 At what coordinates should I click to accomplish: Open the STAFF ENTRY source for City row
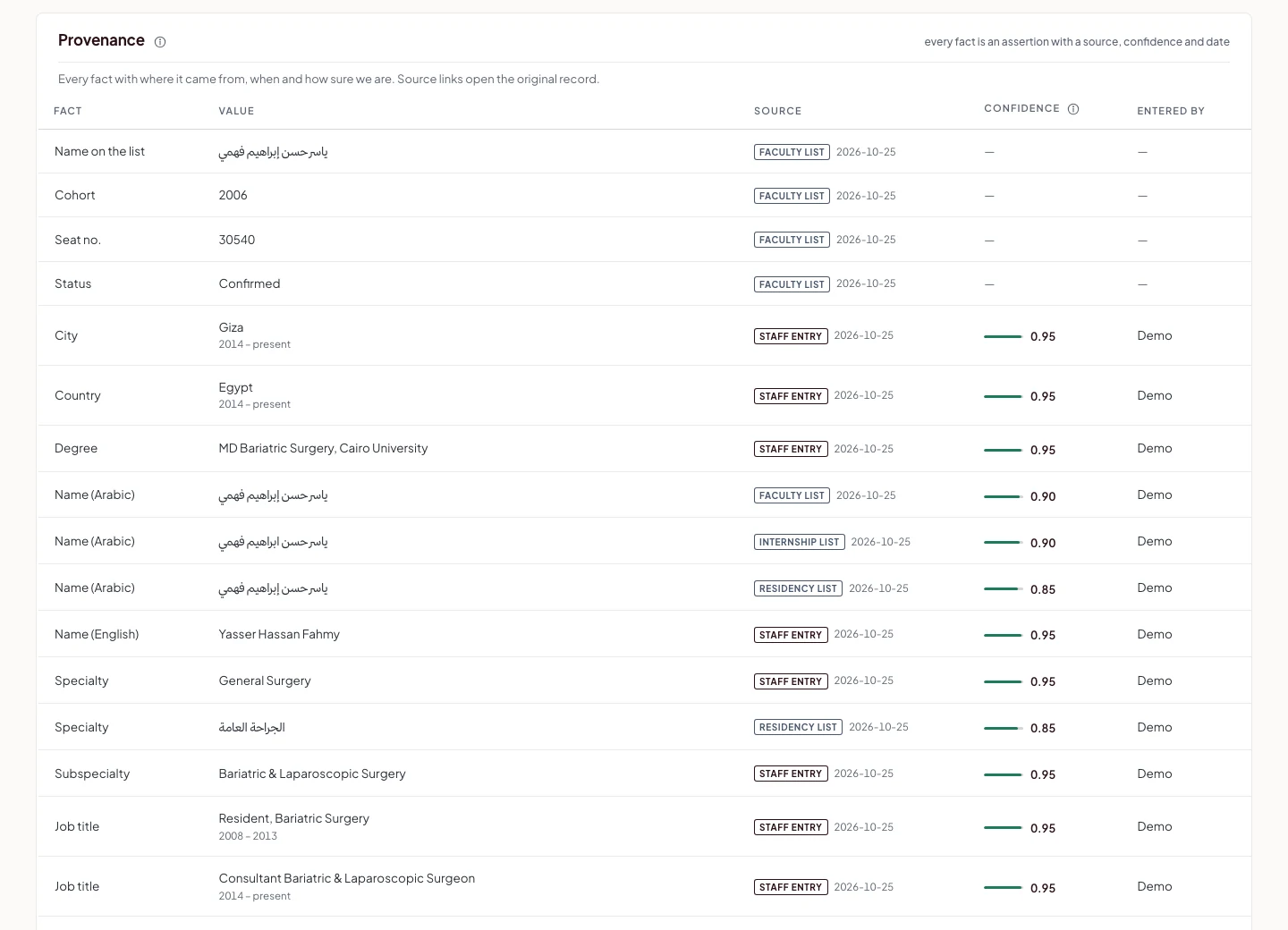(791, 336)
